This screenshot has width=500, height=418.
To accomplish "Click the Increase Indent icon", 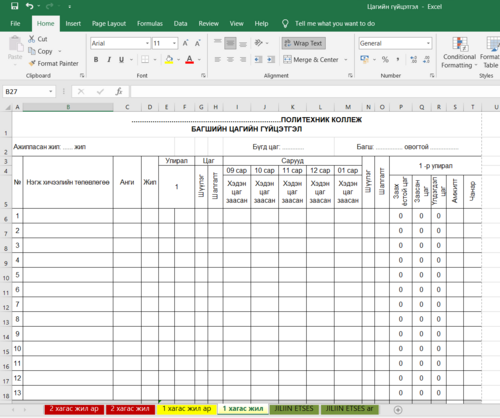I will [271, 60].
